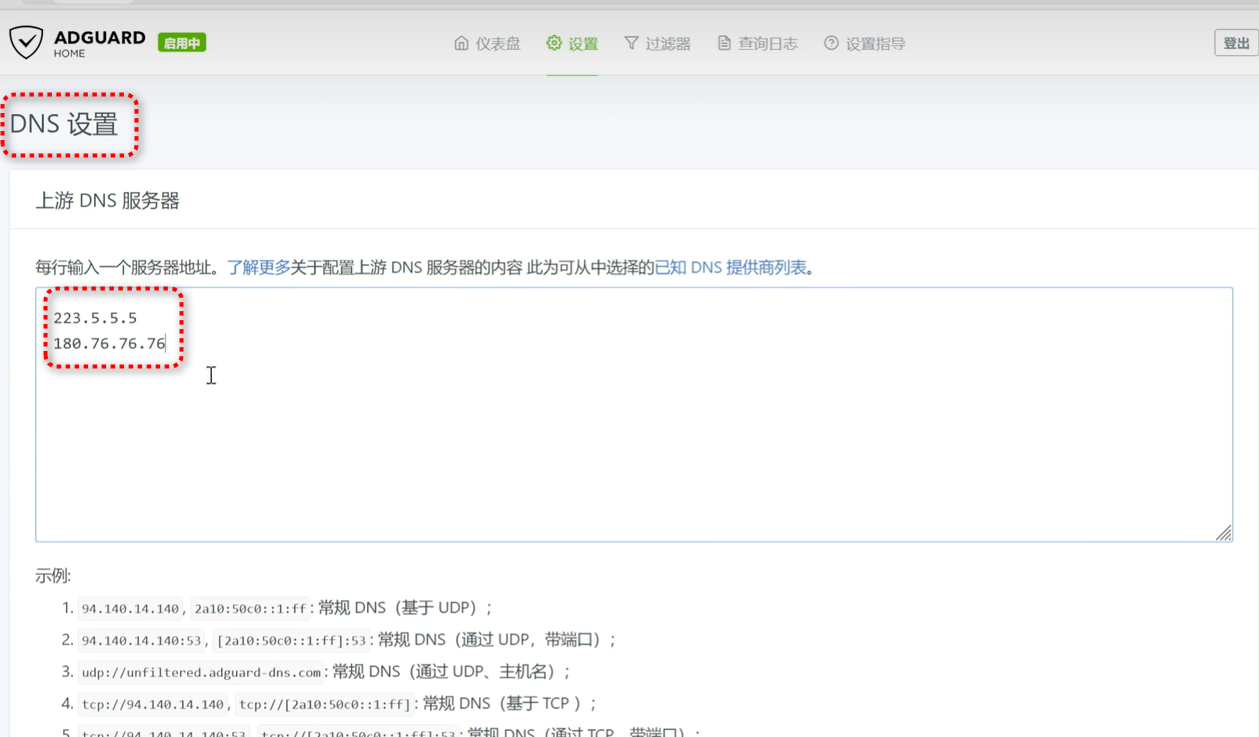
Task: Toggle protection via the 启用中 badge
Action: (181, 43)
